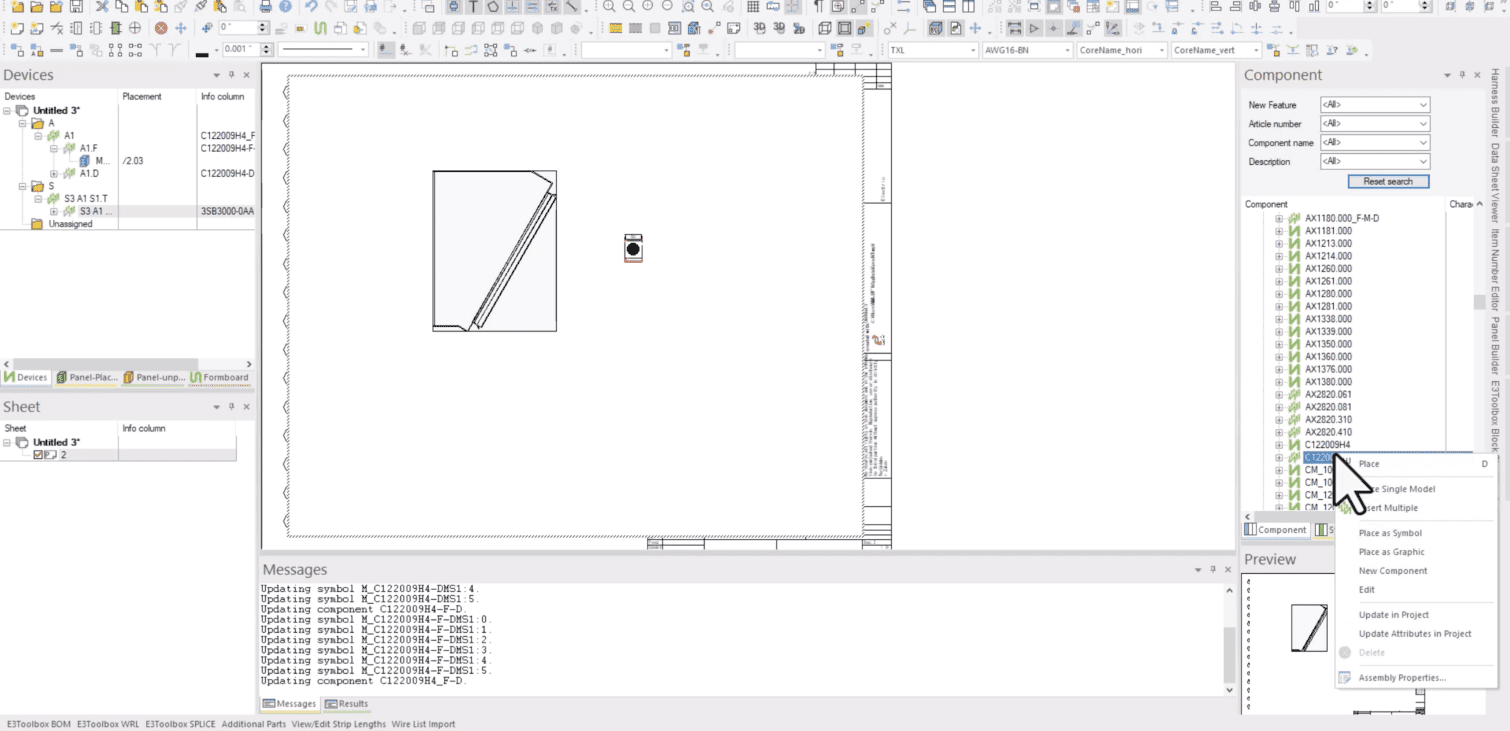The width and height of the screenshot is (1510, 731).
Task: Select the Text tool in the drawing toolbar
Action: click(x=472, y=7)
